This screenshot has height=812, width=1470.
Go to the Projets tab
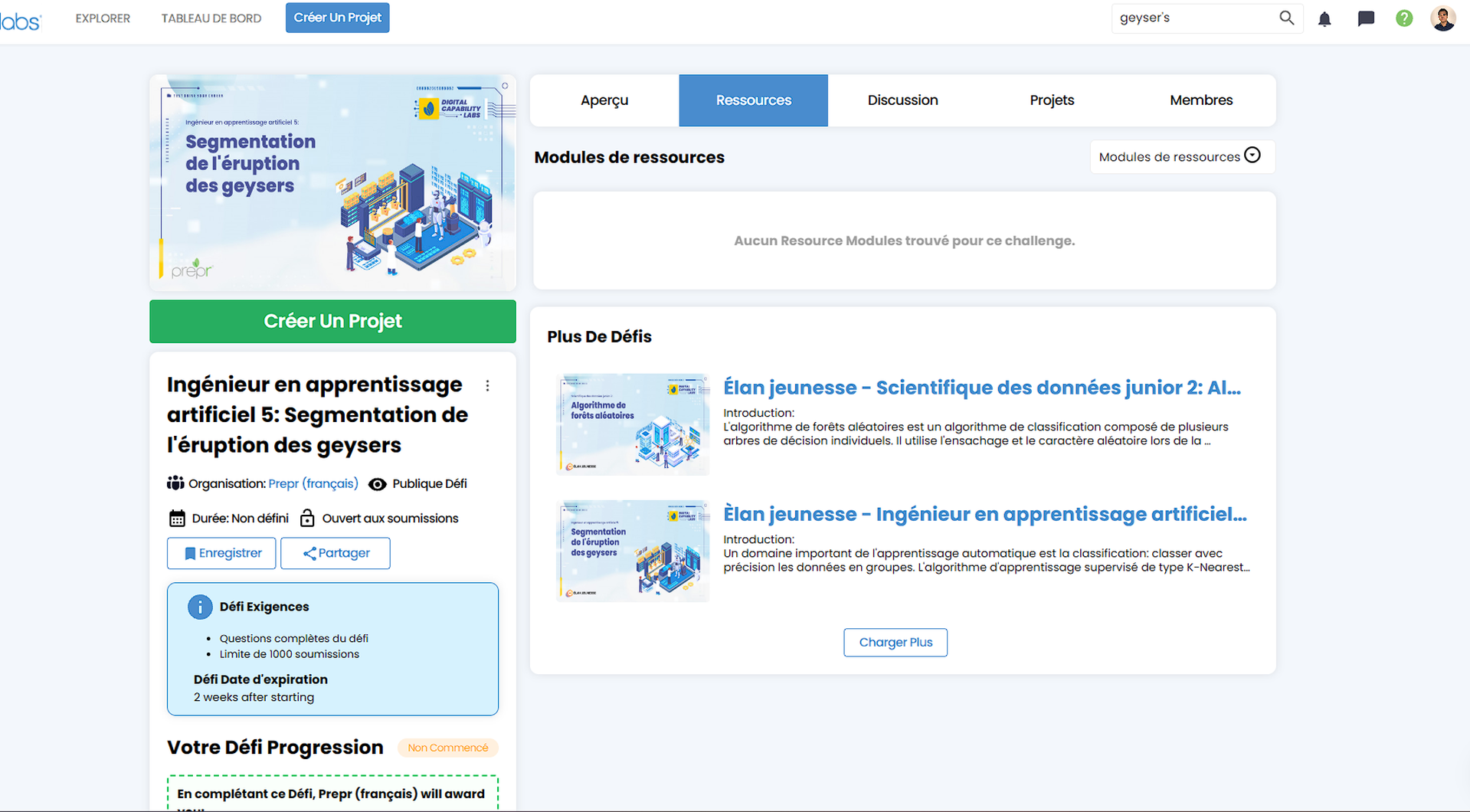(x=1052, y=100)
